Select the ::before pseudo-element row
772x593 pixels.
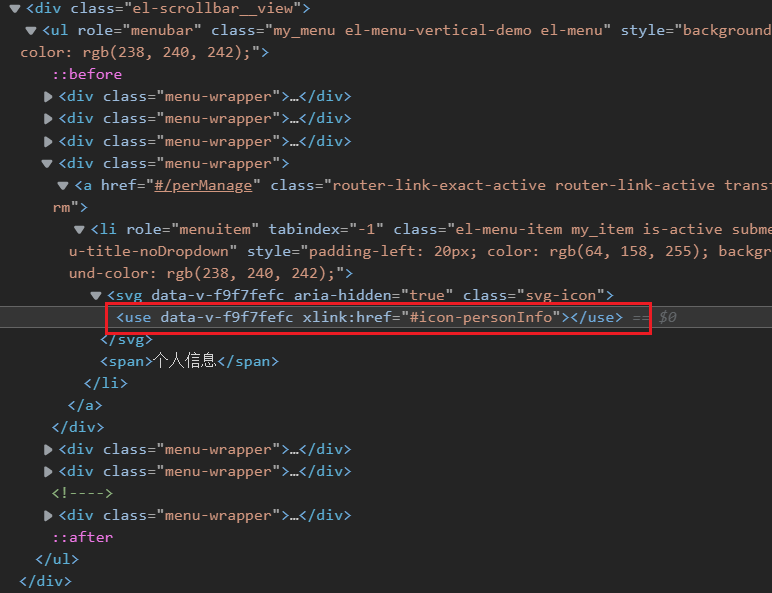pos(87,74)
